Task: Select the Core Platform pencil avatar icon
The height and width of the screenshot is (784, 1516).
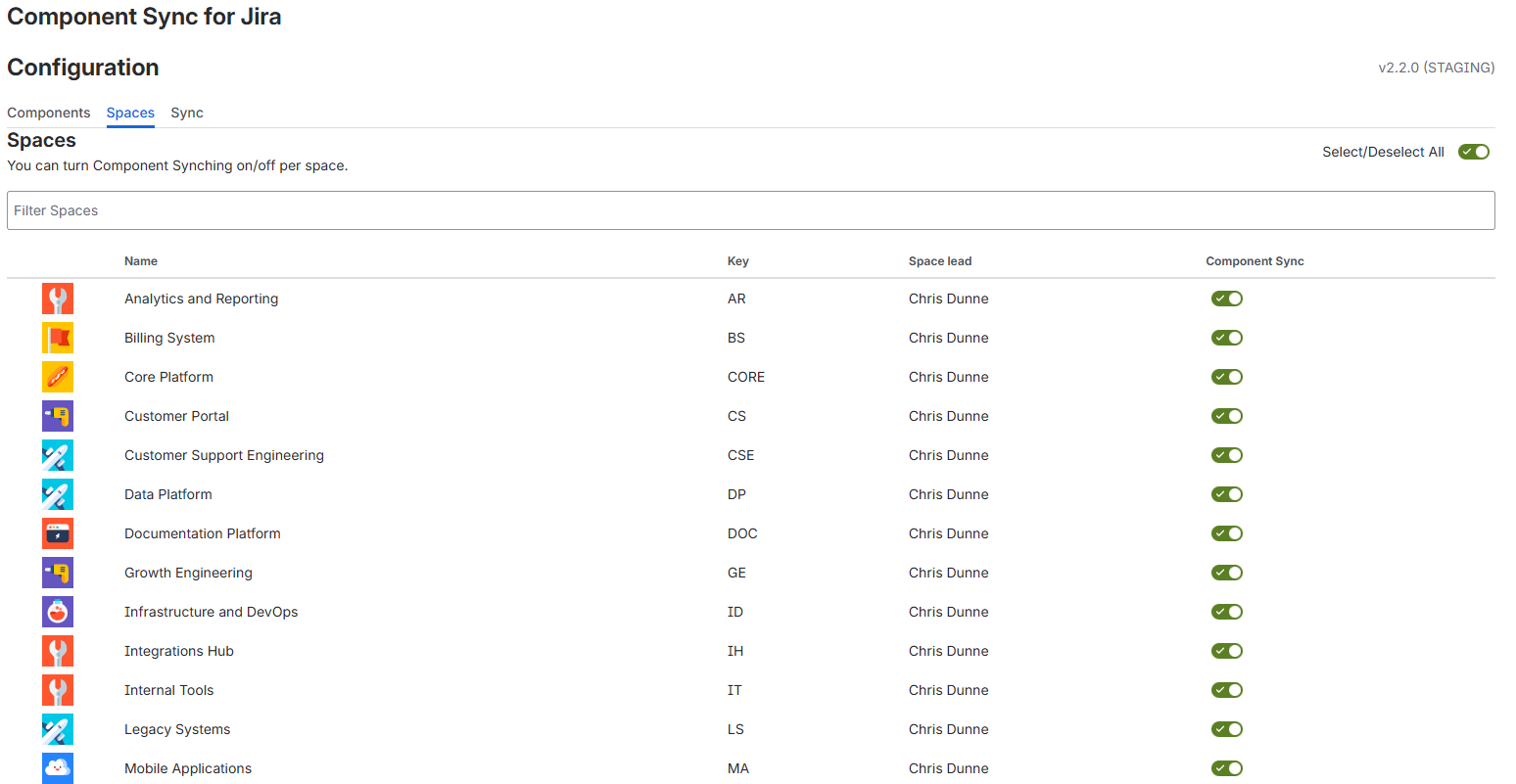Action: [x=57, y=377]
